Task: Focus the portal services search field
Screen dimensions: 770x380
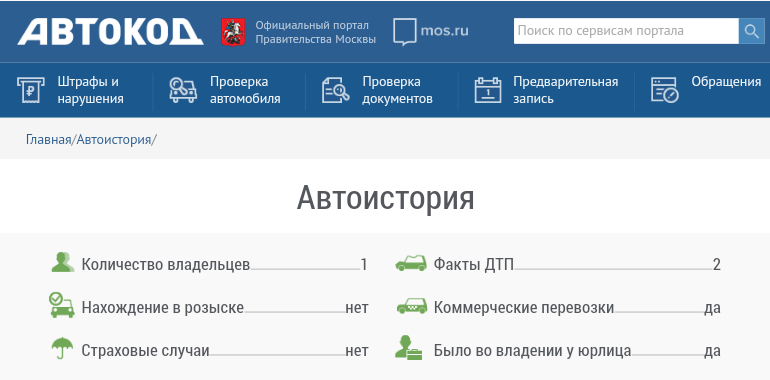Action: click(x=626, y=31)
